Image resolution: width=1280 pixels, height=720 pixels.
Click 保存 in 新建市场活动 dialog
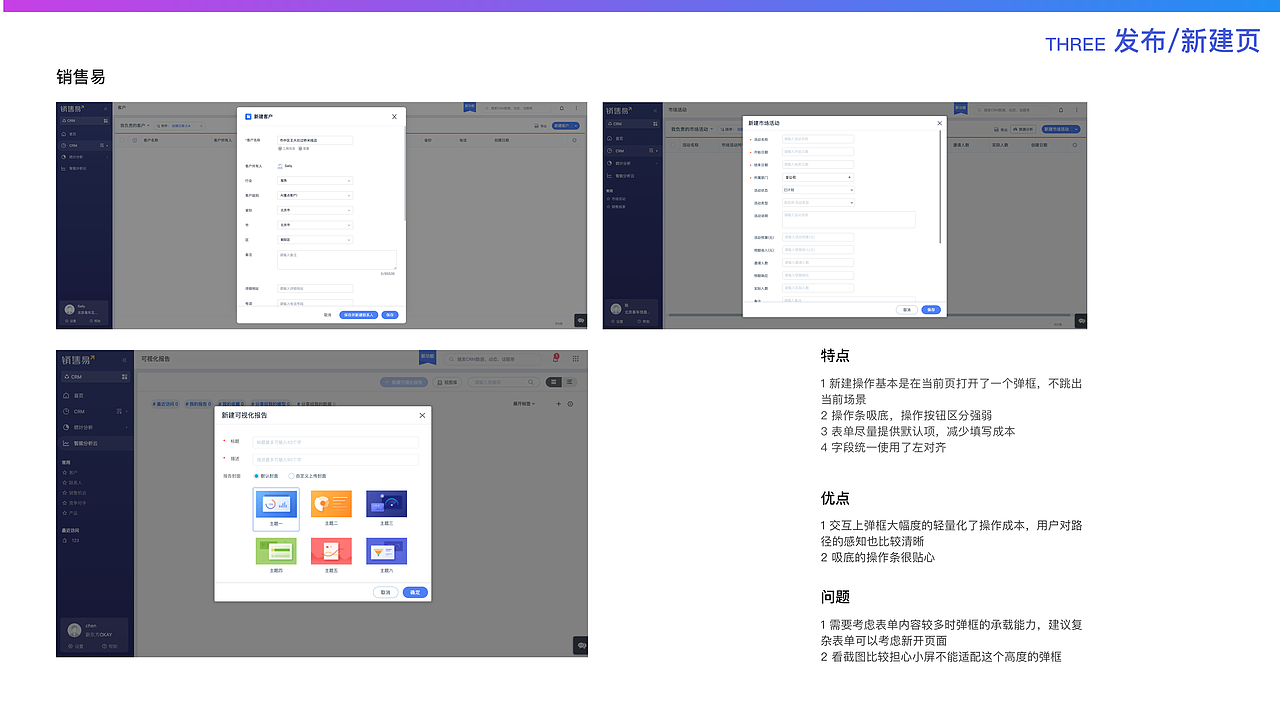click(931, 310)
